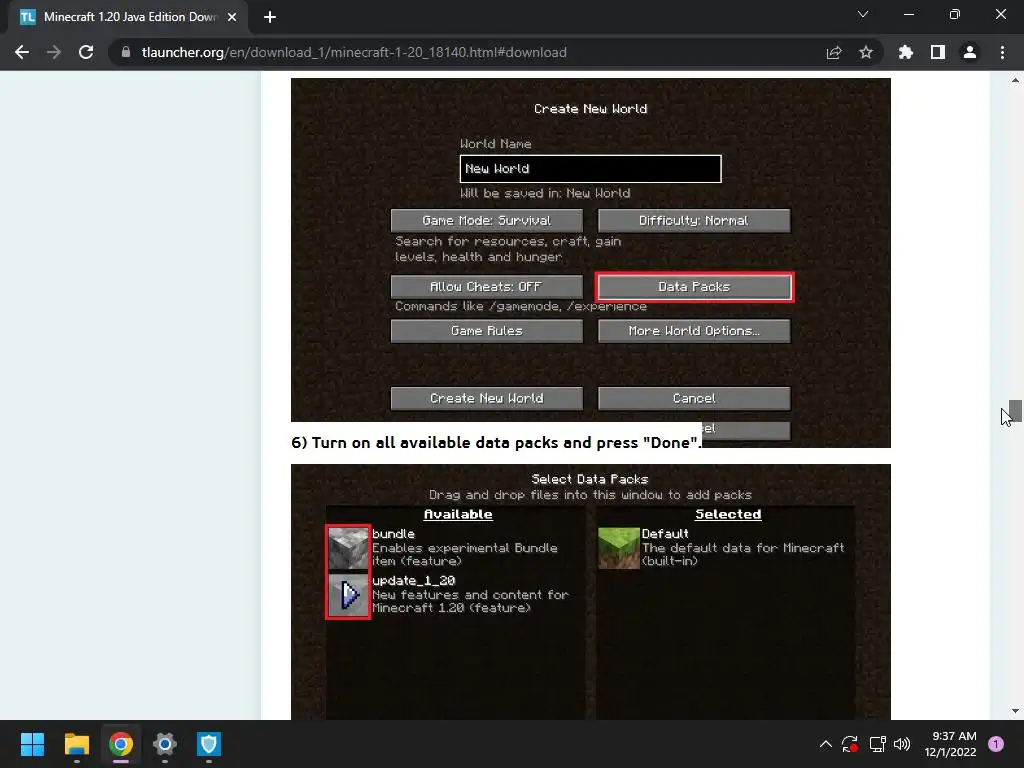Click the sync update tray icon
The image size is (1024, 768).
(x=850, y=744)
